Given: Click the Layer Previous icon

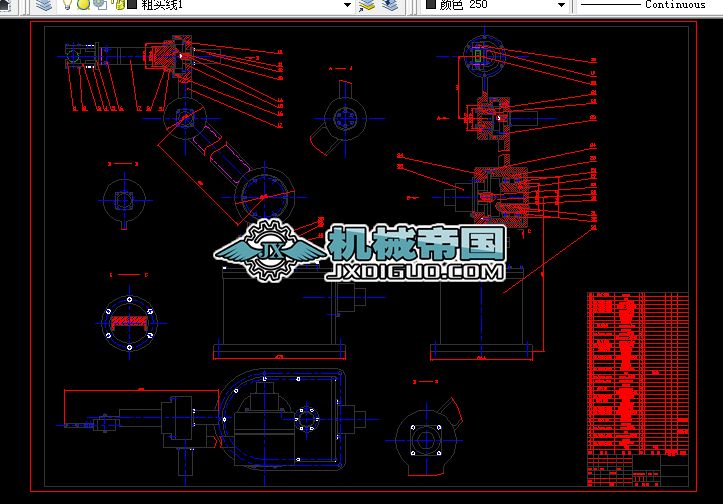Looking at the screenshot, I should pos(389,5).
